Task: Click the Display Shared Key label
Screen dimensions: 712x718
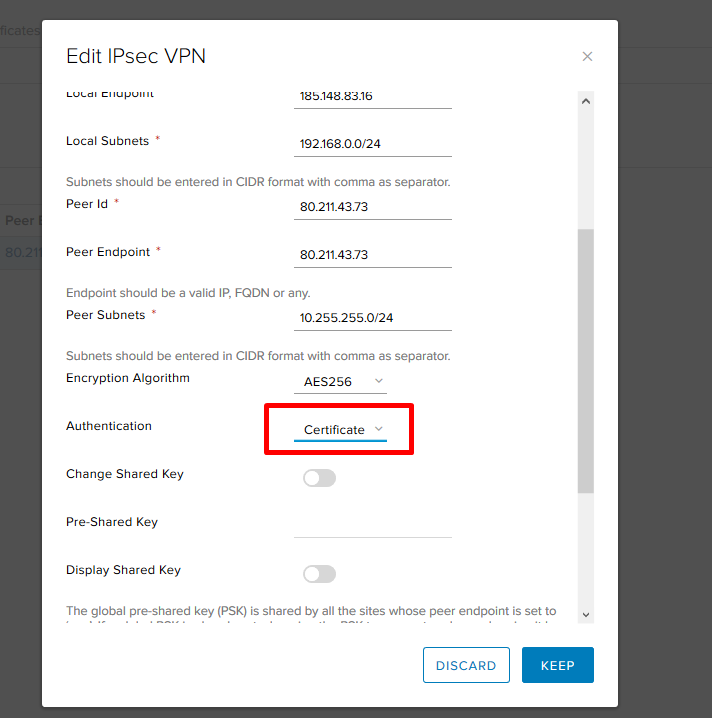Action: pos(124,570)
